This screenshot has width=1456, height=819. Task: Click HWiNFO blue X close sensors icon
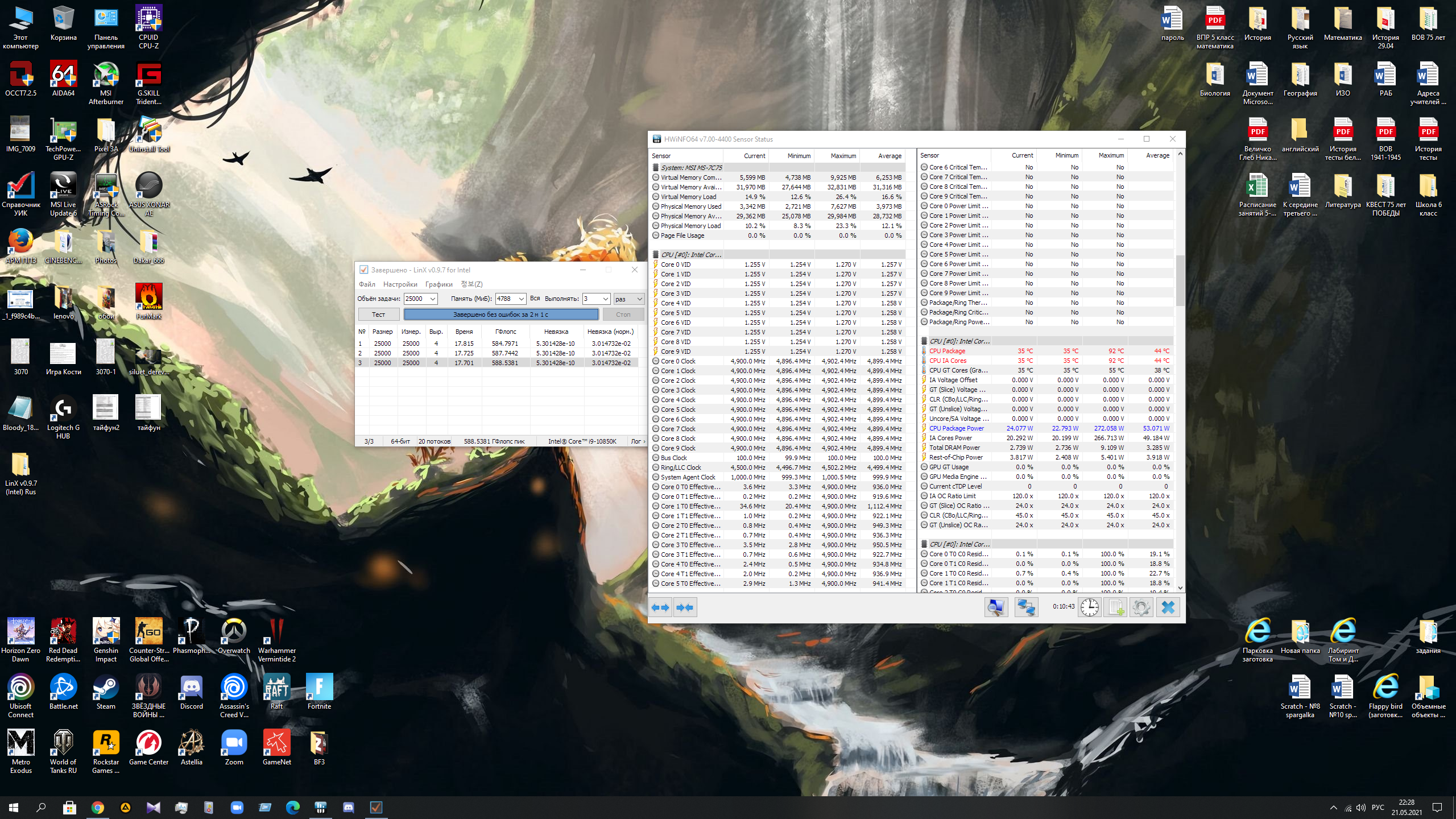[x=1168, y=607]
